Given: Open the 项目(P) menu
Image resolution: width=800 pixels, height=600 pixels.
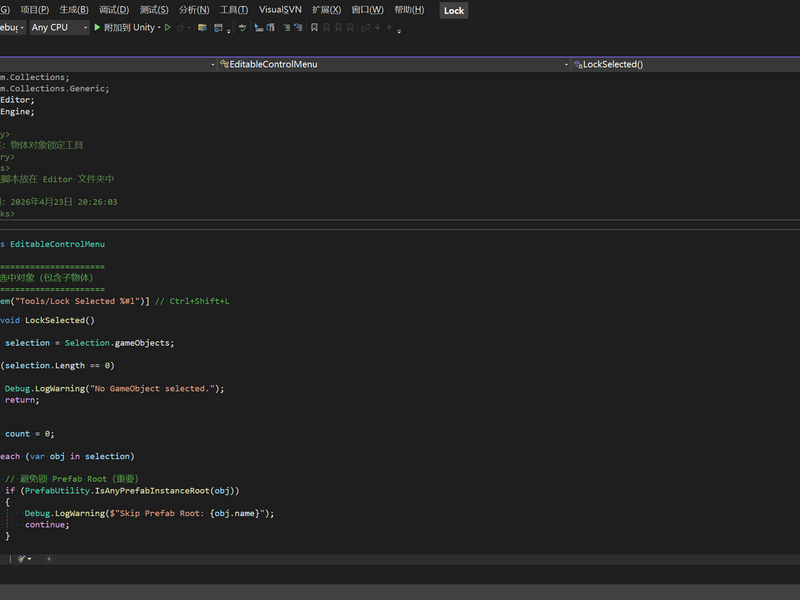Looking at the screenshot, I should [35, 10].
